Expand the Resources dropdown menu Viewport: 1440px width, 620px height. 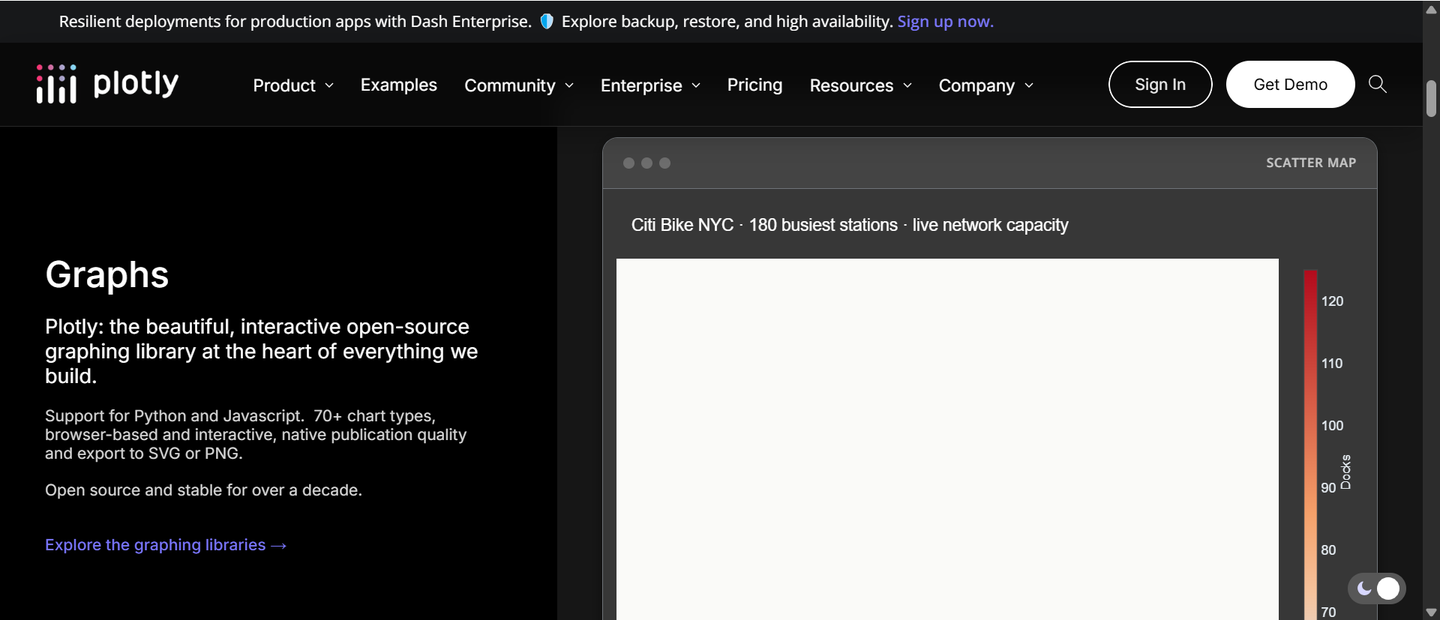[861, 86]
